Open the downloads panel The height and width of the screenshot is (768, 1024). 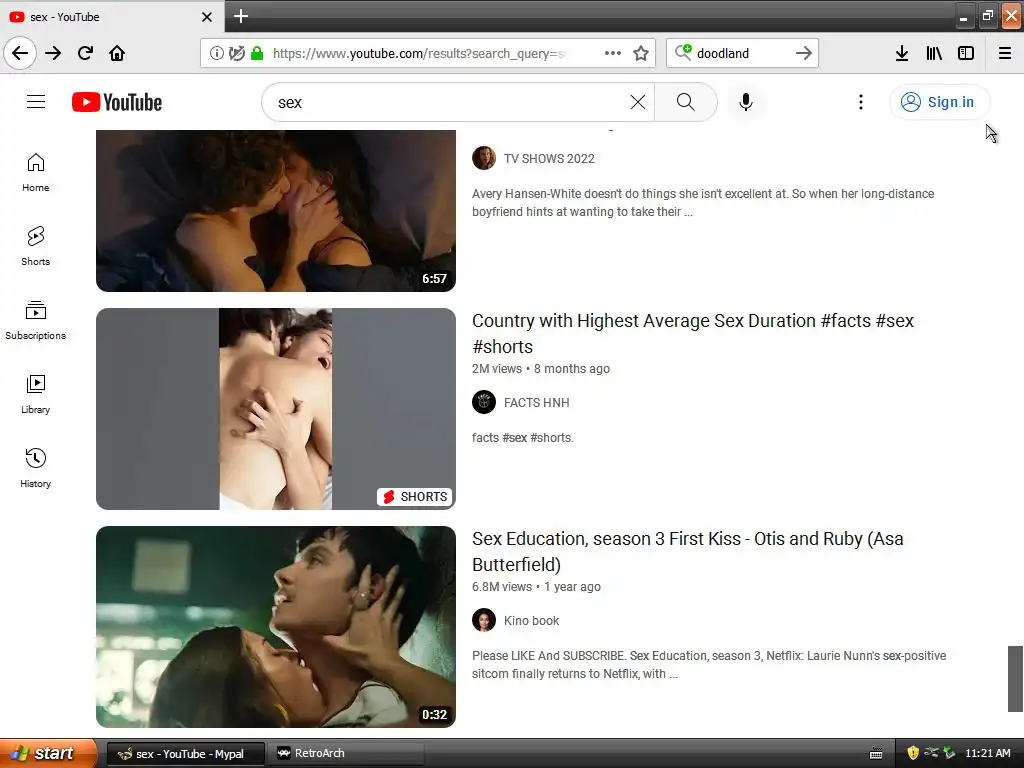pos(902,53)
